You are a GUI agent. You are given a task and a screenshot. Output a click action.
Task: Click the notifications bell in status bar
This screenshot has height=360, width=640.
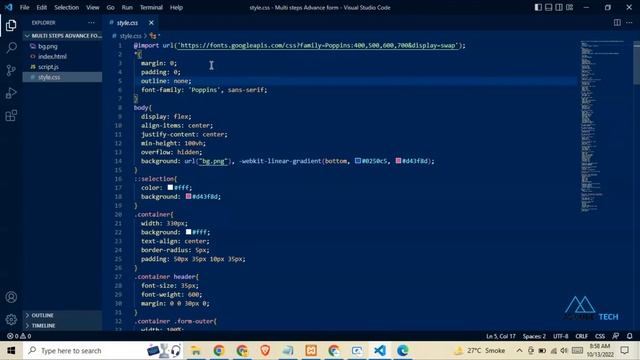[629, 336]
